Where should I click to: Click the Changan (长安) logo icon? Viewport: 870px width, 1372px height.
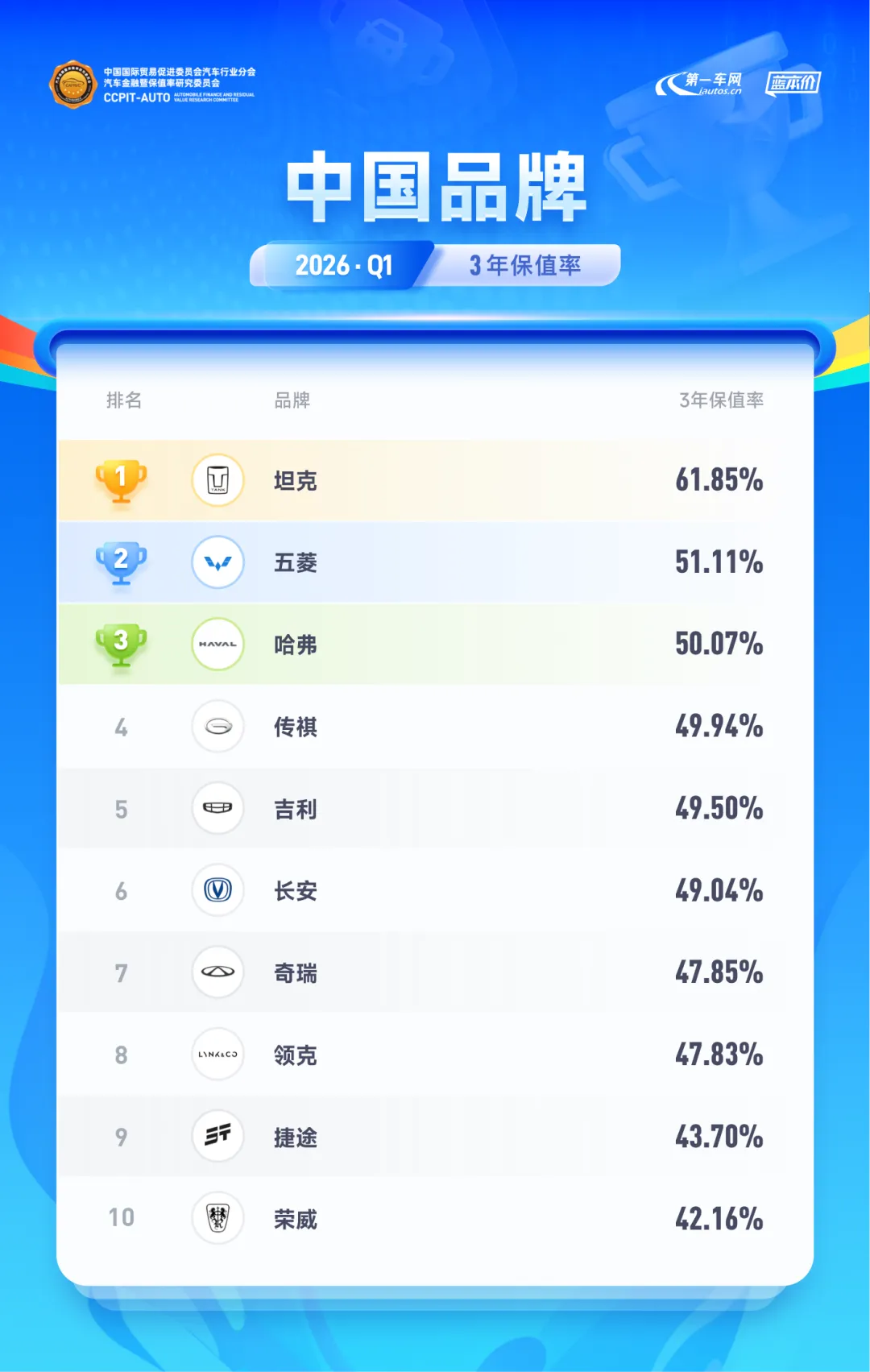(x=217, y=890)
